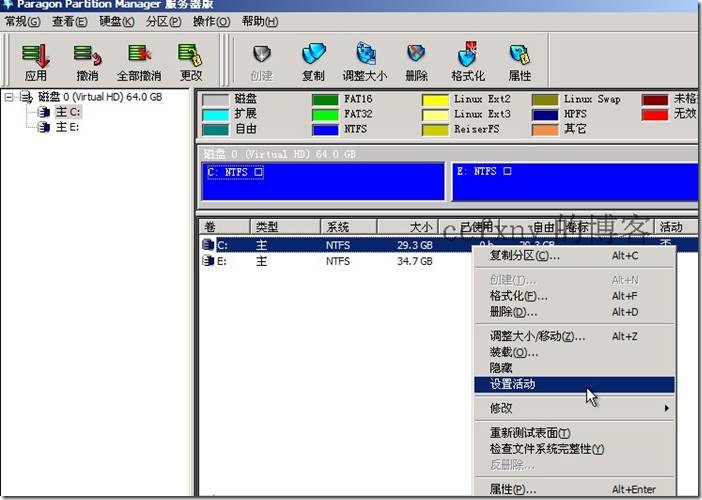Click the 其它 orange legend swatch
This screenshot has width=702, height=500.
click(x=545, y=130)
